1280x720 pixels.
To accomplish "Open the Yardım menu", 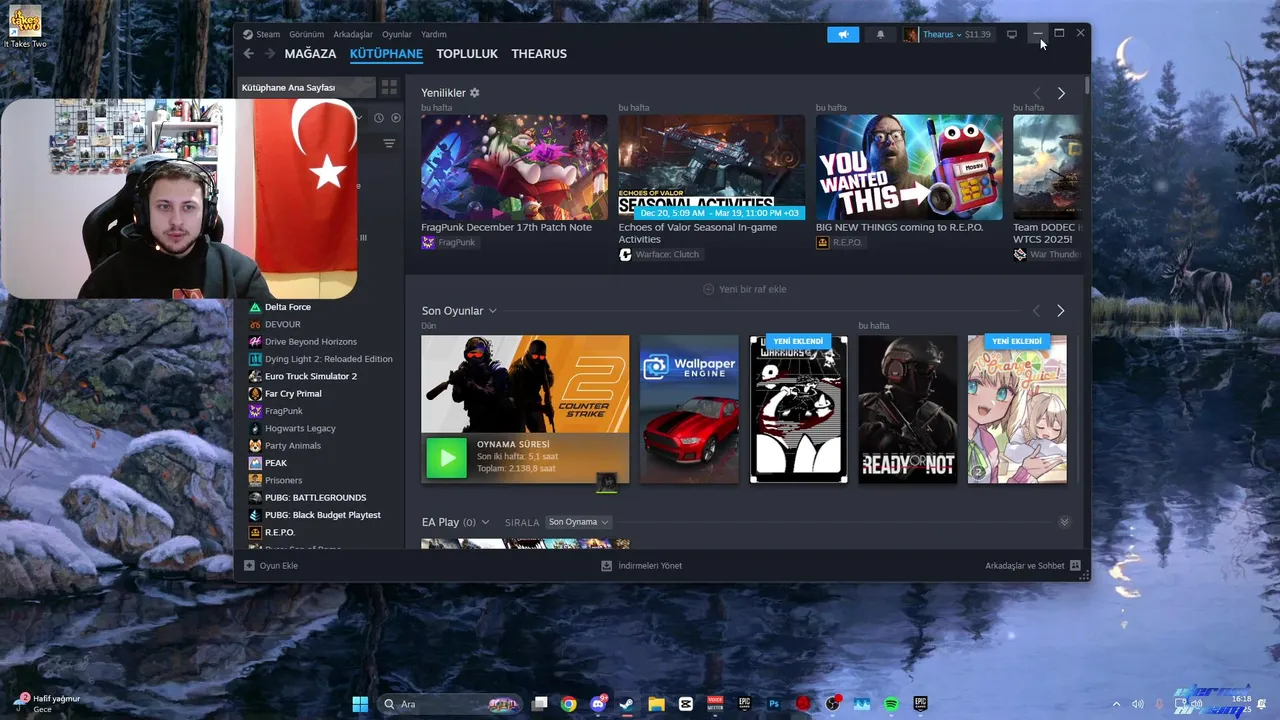I will [x=434, y=34].
